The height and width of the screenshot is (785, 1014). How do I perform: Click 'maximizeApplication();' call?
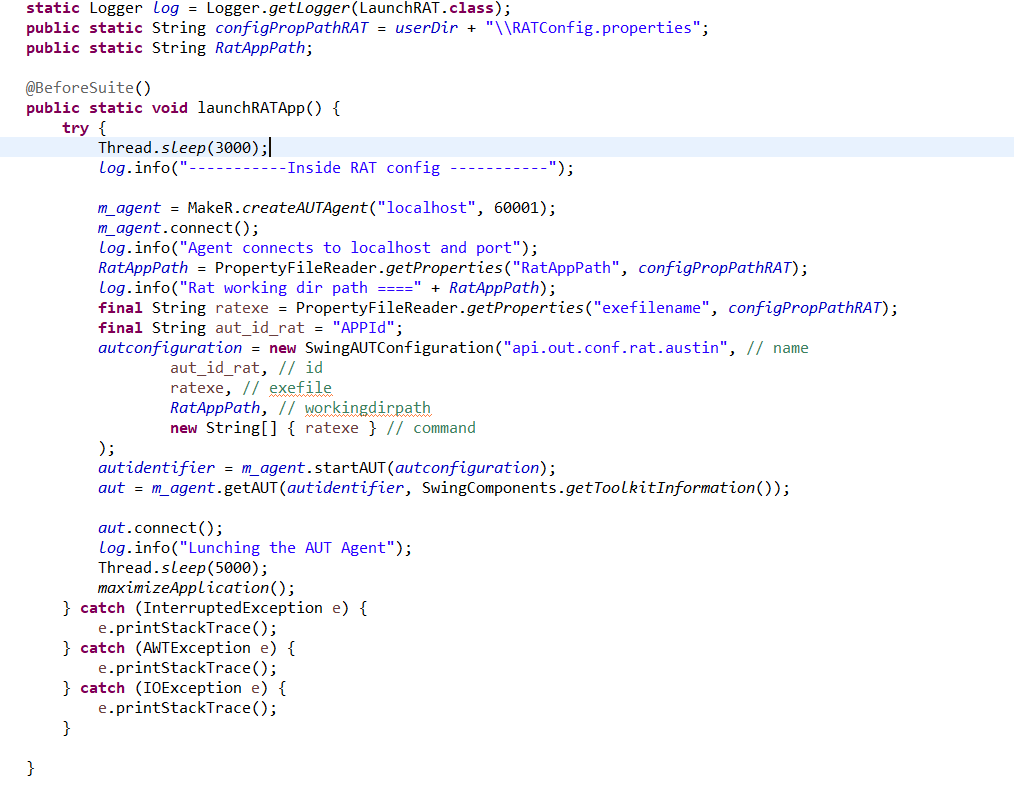(196, 588)
